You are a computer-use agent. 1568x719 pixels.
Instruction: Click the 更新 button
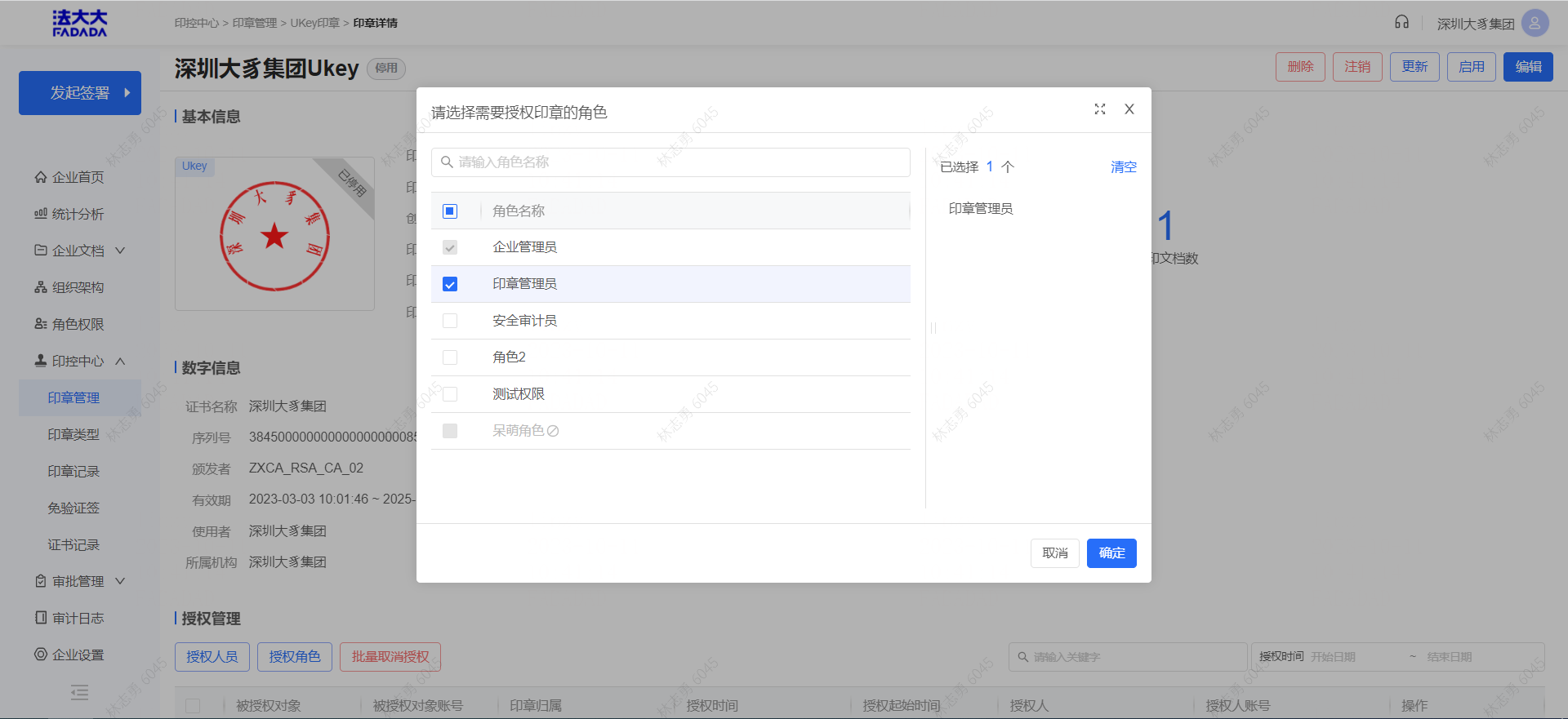tap(1414, 67)
